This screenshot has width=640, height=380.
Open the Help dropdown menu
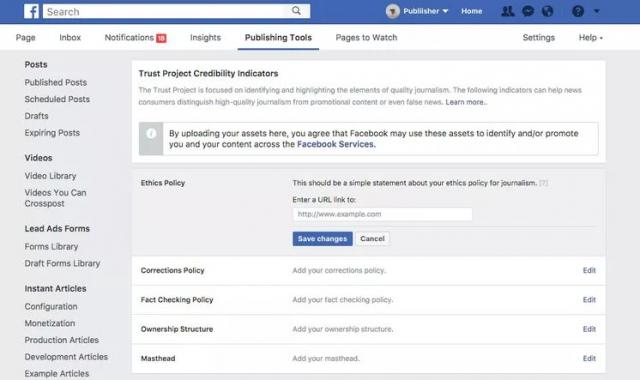click(x=590, y=38)
